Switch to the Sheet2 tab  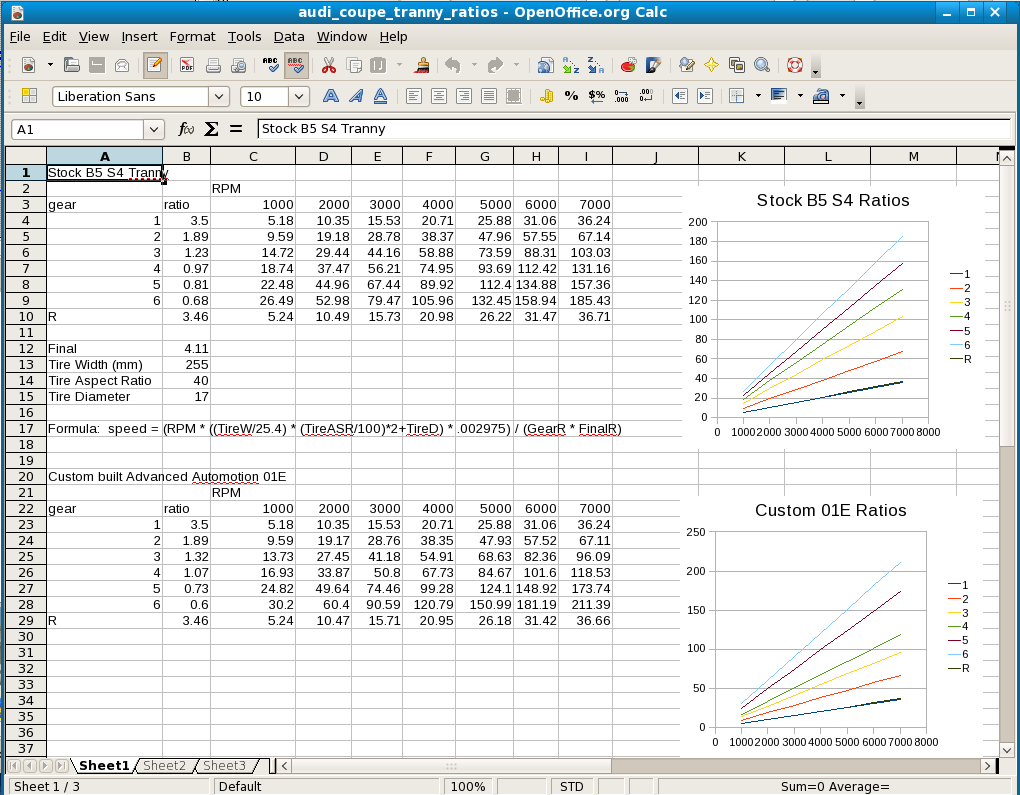(x=164, y=766)
